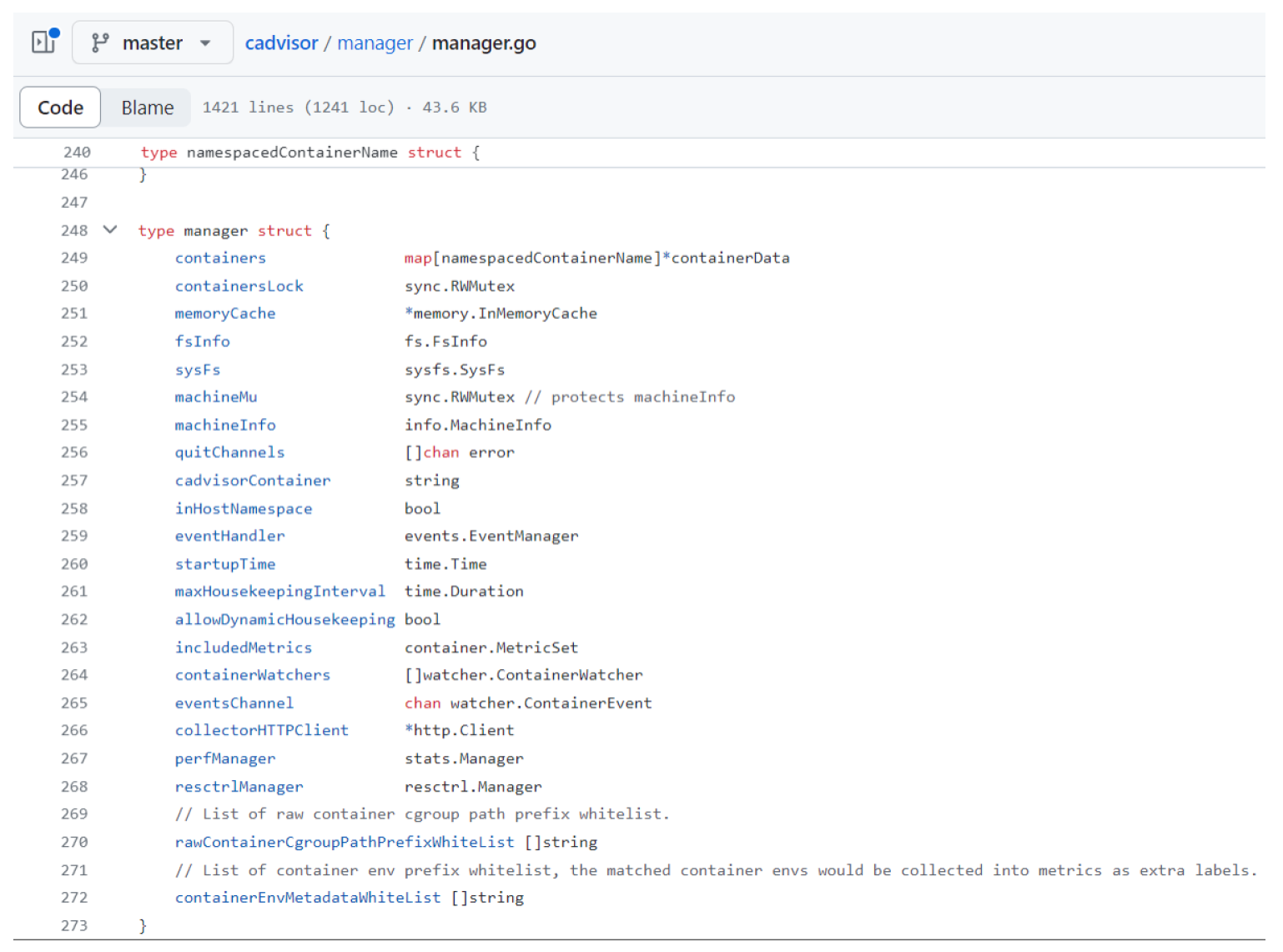This screenshot has width=1283, height=952.
Task: Select line number 273
Action: (x=74, y=925)
